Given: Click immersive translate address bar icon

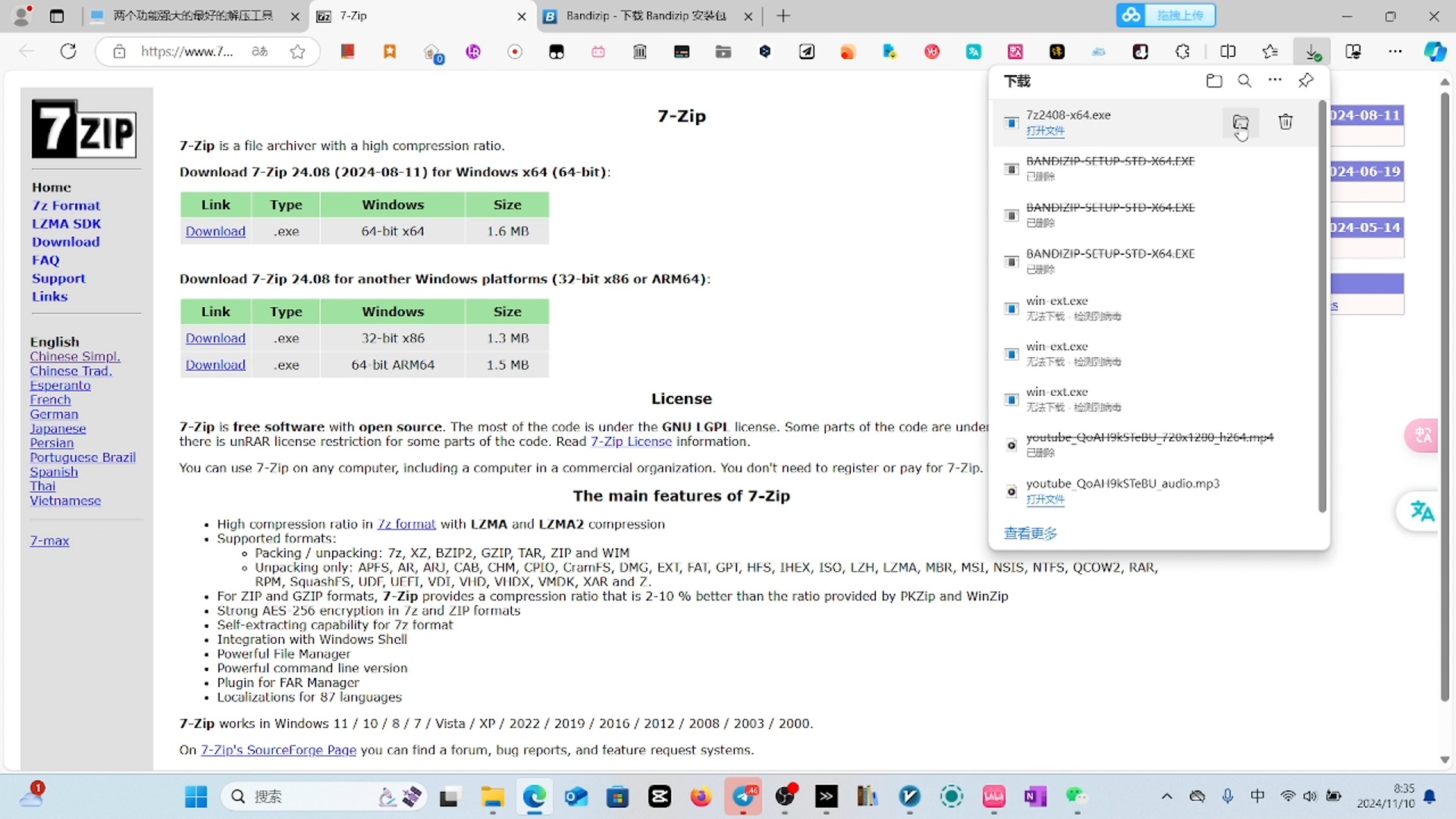Looking at the screenshot, I should [259, 52].
